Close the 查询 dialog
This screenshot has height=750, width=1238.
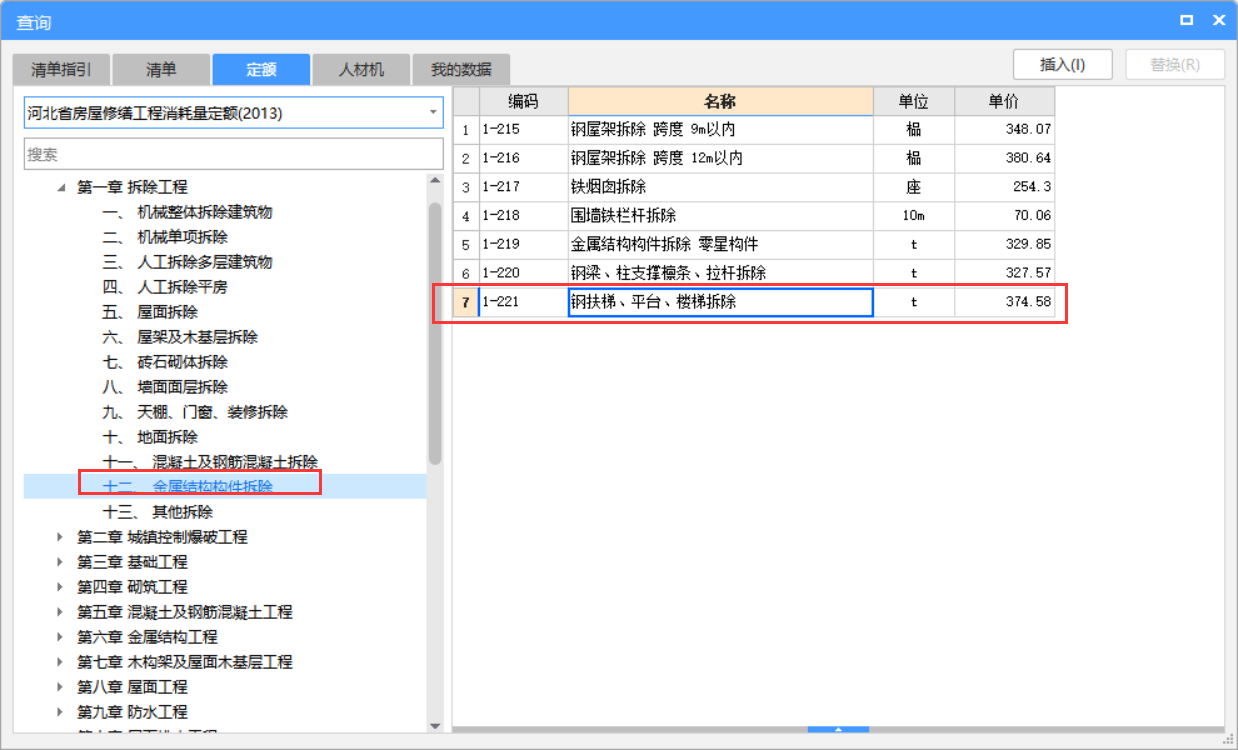pyautogui.click(x=1219, y=20)
